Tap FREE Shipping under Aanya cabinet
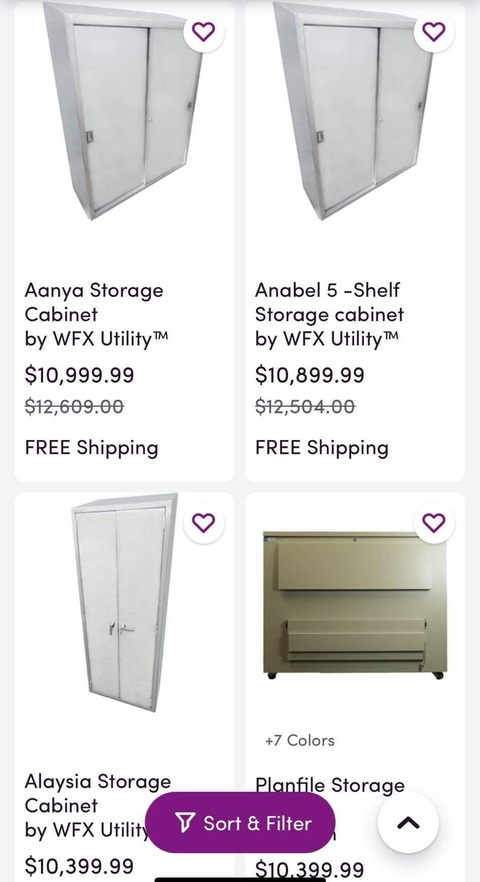The image size is (480, 882). [x=92, y=448]
